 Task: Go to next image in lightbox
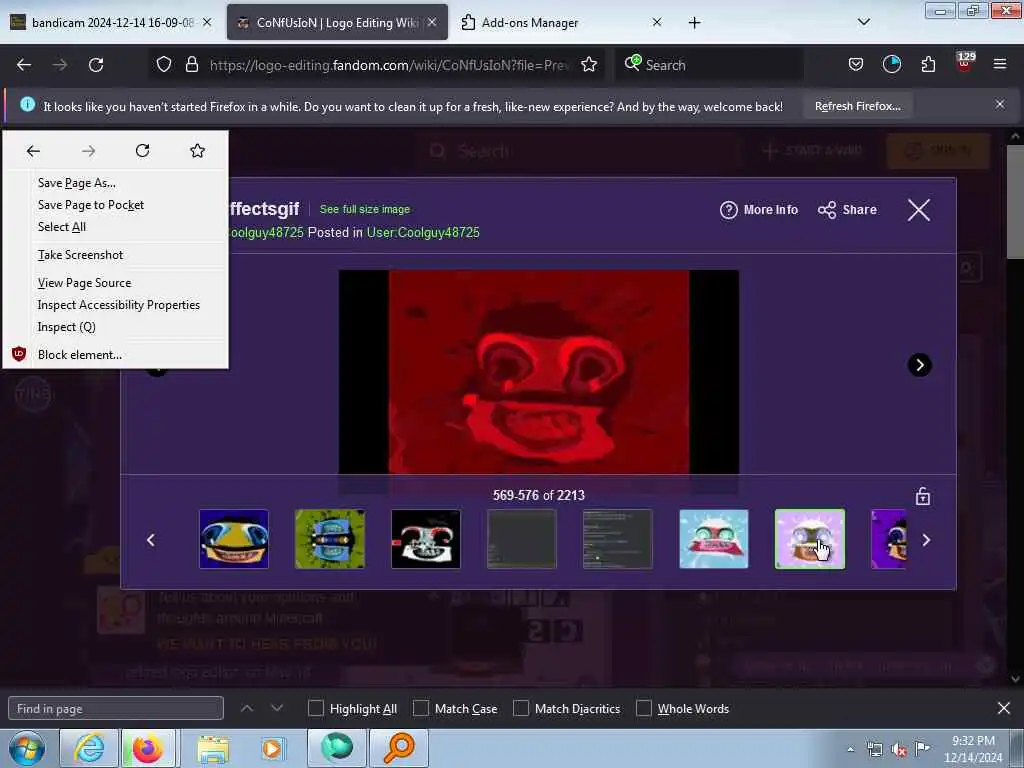920,365
